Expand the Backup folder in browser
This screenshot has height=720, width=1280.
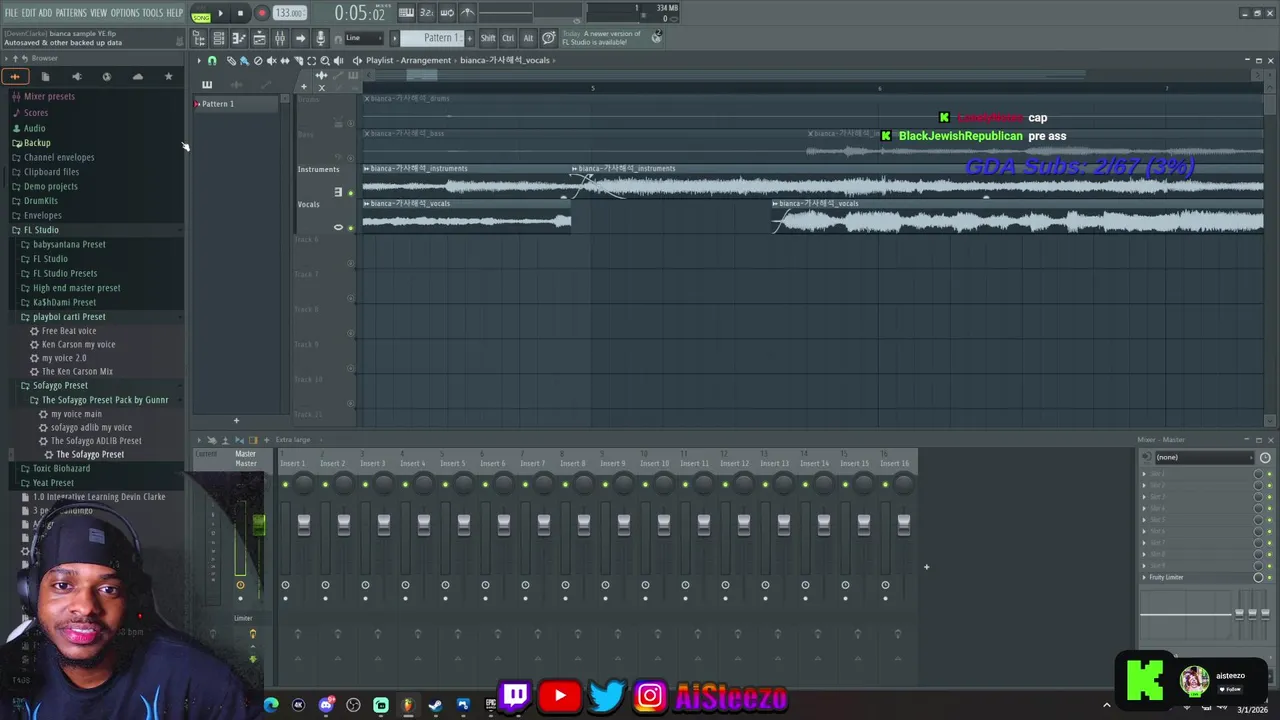(37, 143)
